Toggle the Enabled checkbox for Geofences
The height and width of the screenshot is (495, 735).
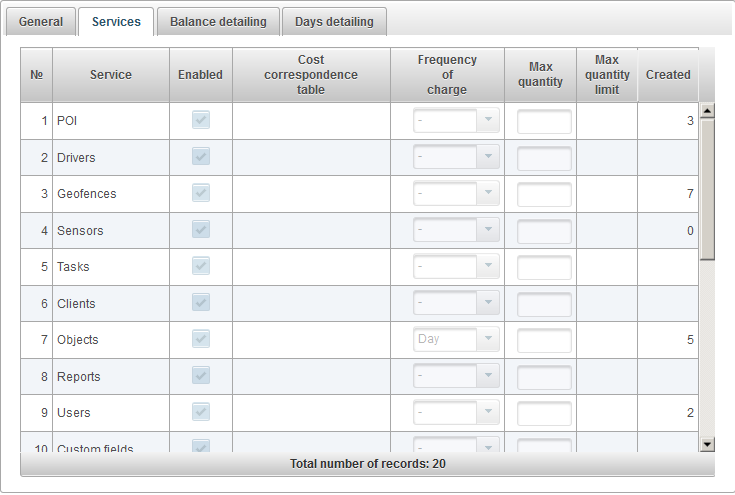[x=201, y=193]
